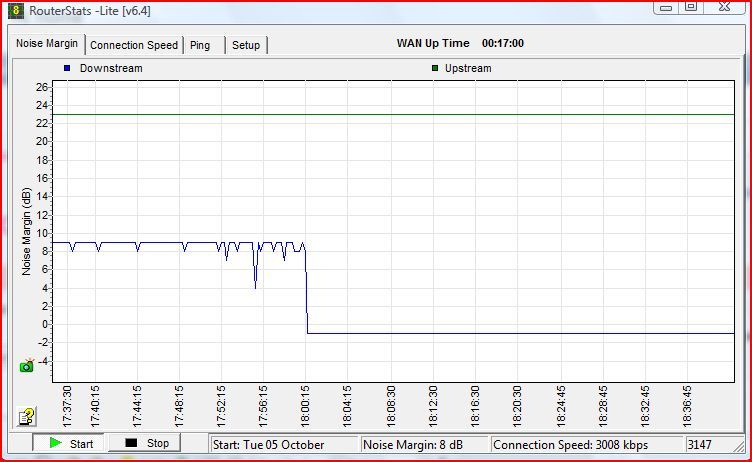Open the Connection Speed tab
This screenshot has width=752, height=462.
tap(134, 45)
